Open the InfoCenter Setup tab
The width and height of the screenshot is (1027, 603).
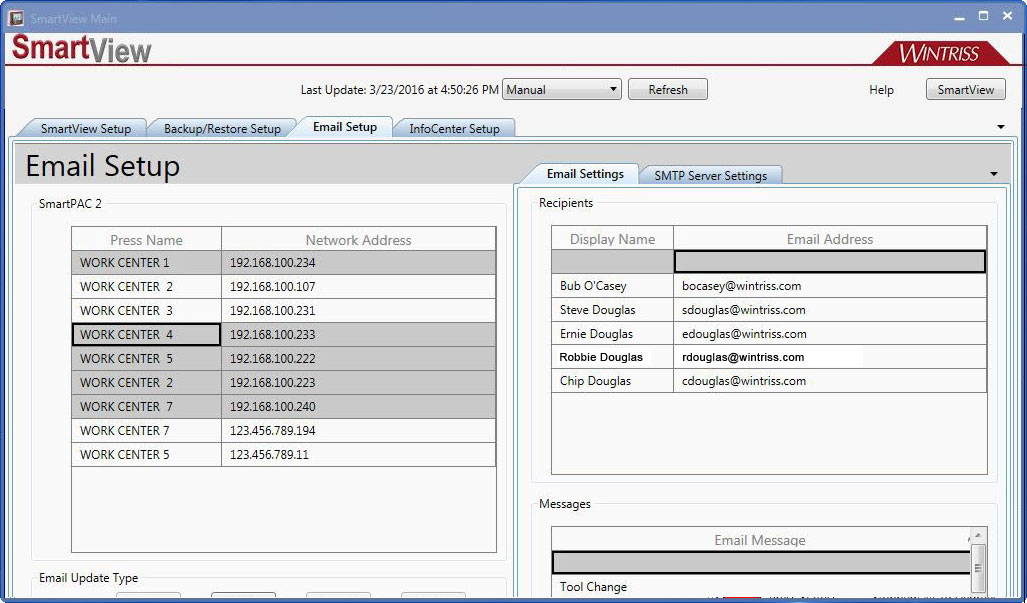click(x=454, y=128)
